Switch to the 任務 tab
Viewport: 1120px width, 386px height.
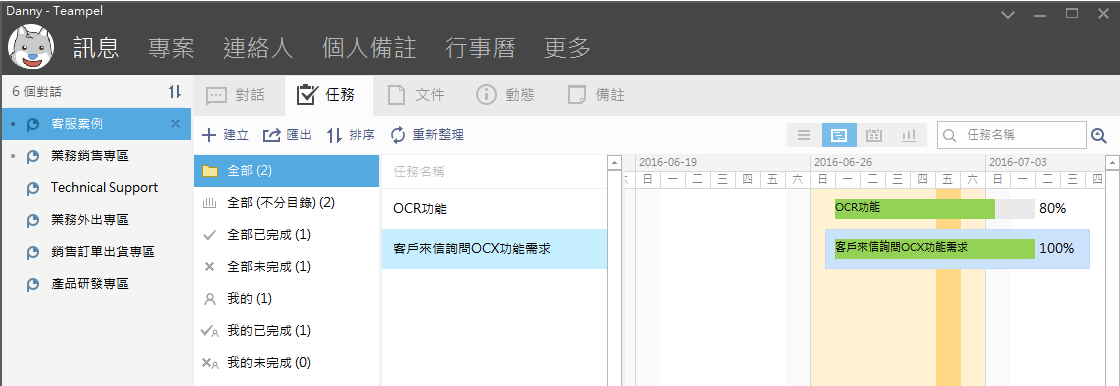tap(329, 95)
